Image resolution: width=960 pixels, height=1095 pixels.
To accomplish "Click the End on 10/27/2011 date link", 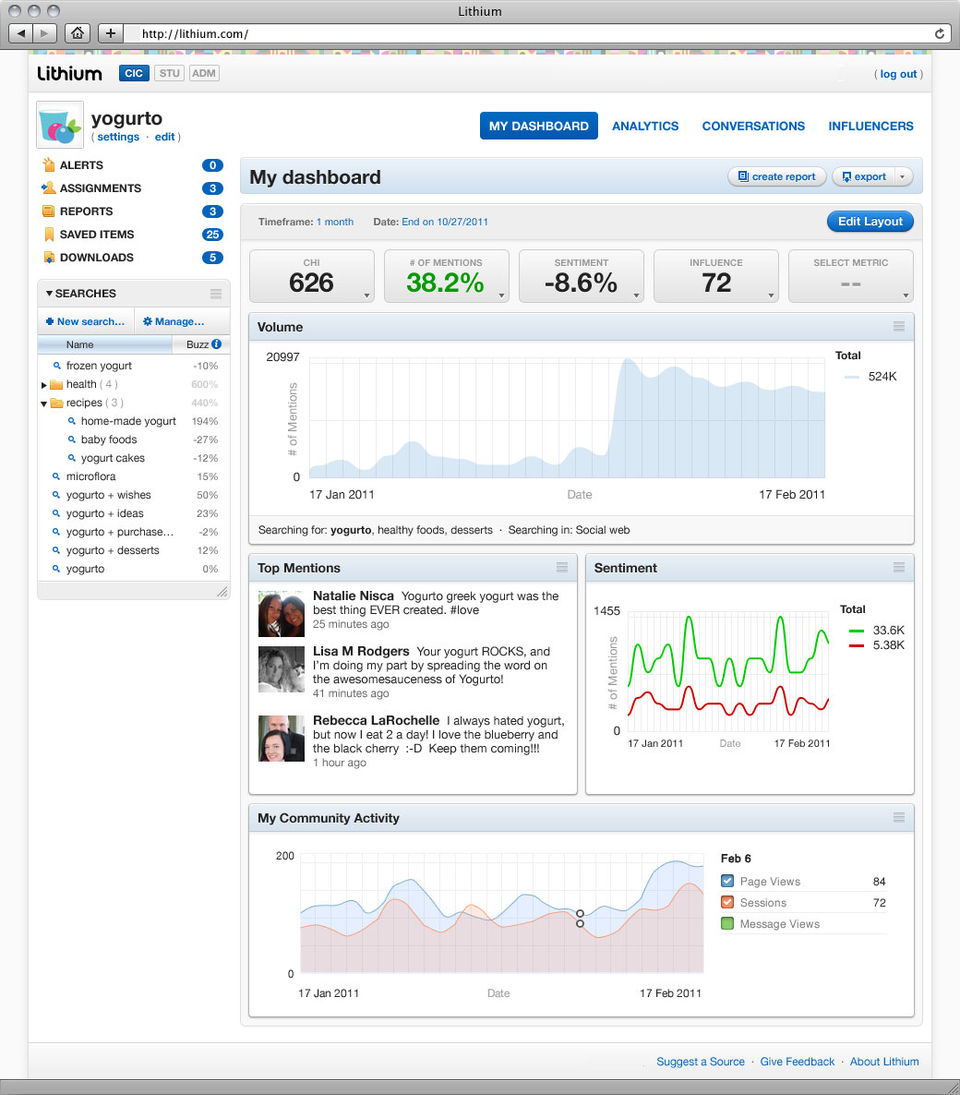I will click(x=445, y=222).
